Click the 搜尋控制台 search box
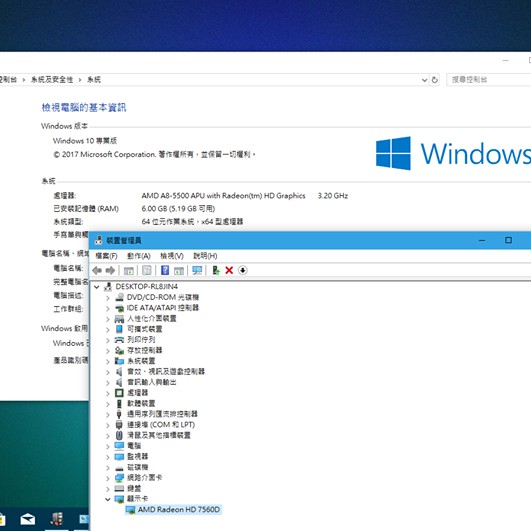Viewport: 531px width, 531px height. click(x=489, y=80)
